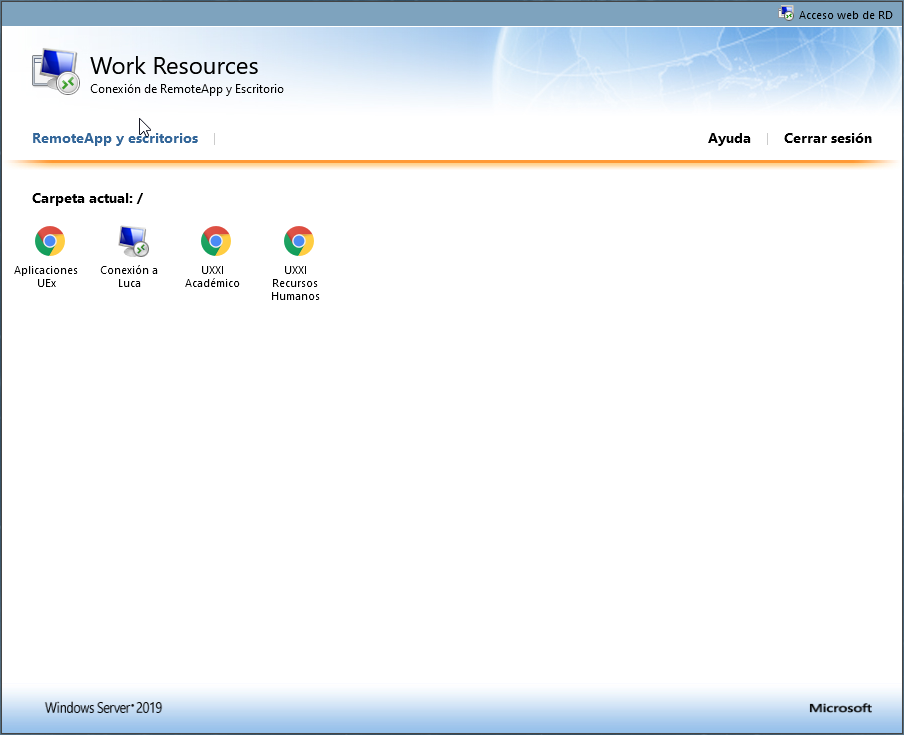Click the Windows Server 2019 logo
Screen dimensions: 904x735
[103, 708]
